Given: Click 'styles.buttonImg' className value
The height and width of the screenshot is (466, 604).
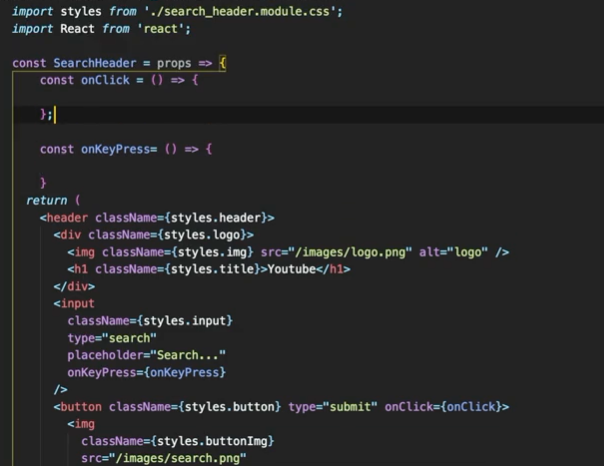Looking at the screenshot, I should (x=212, y=441).
